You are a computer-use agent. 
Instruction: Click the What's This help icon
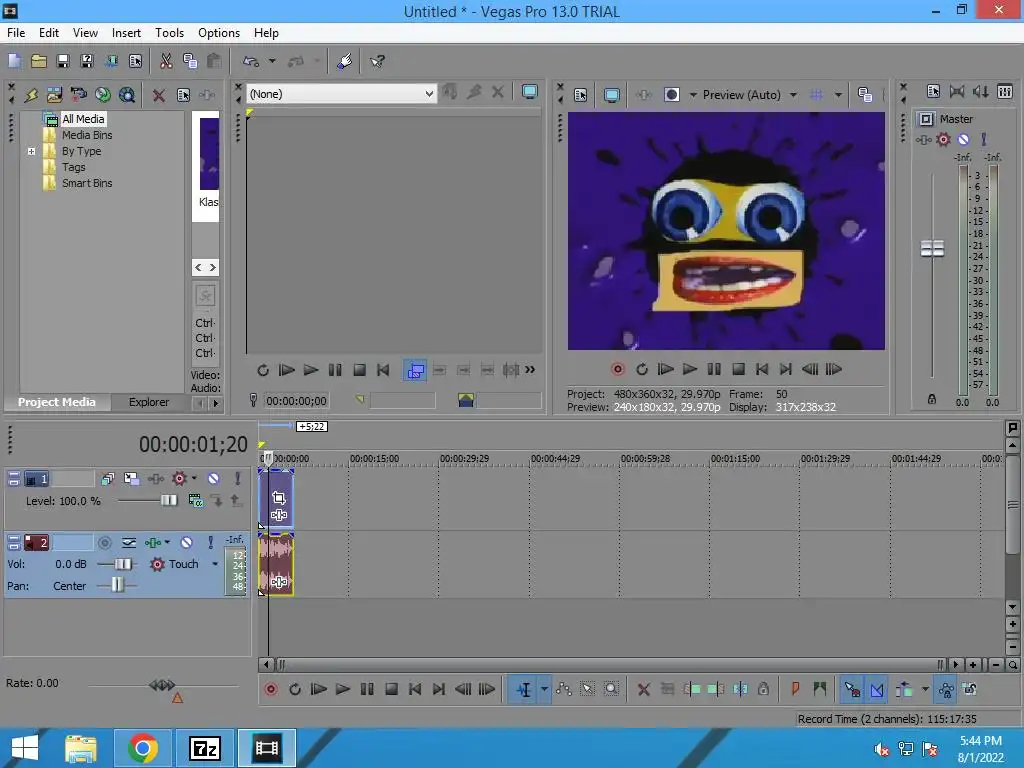coord(377,61)
